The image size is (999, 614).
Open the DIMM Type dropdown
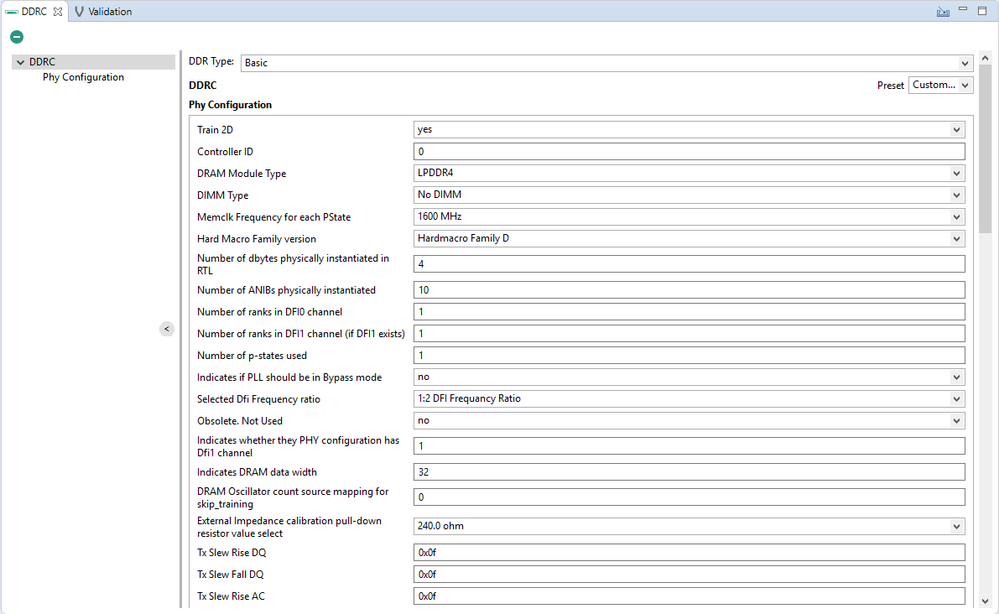(x=956, y=195)
